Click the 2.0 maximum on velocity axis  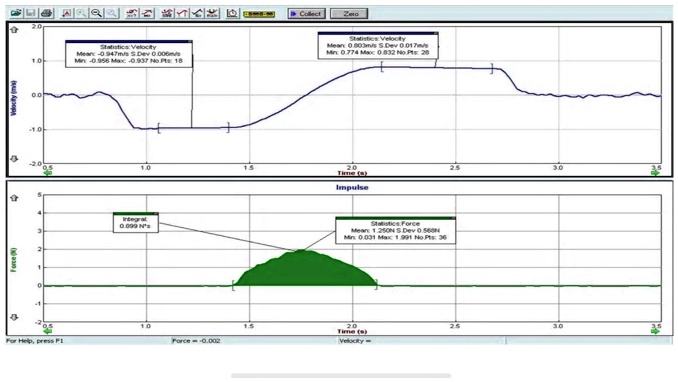tap(37, 26)
